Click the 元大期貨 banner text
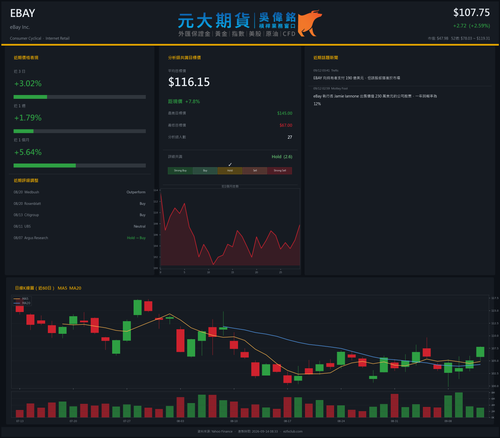Viewport: 500px width, 438px height. tap(214, 21)
